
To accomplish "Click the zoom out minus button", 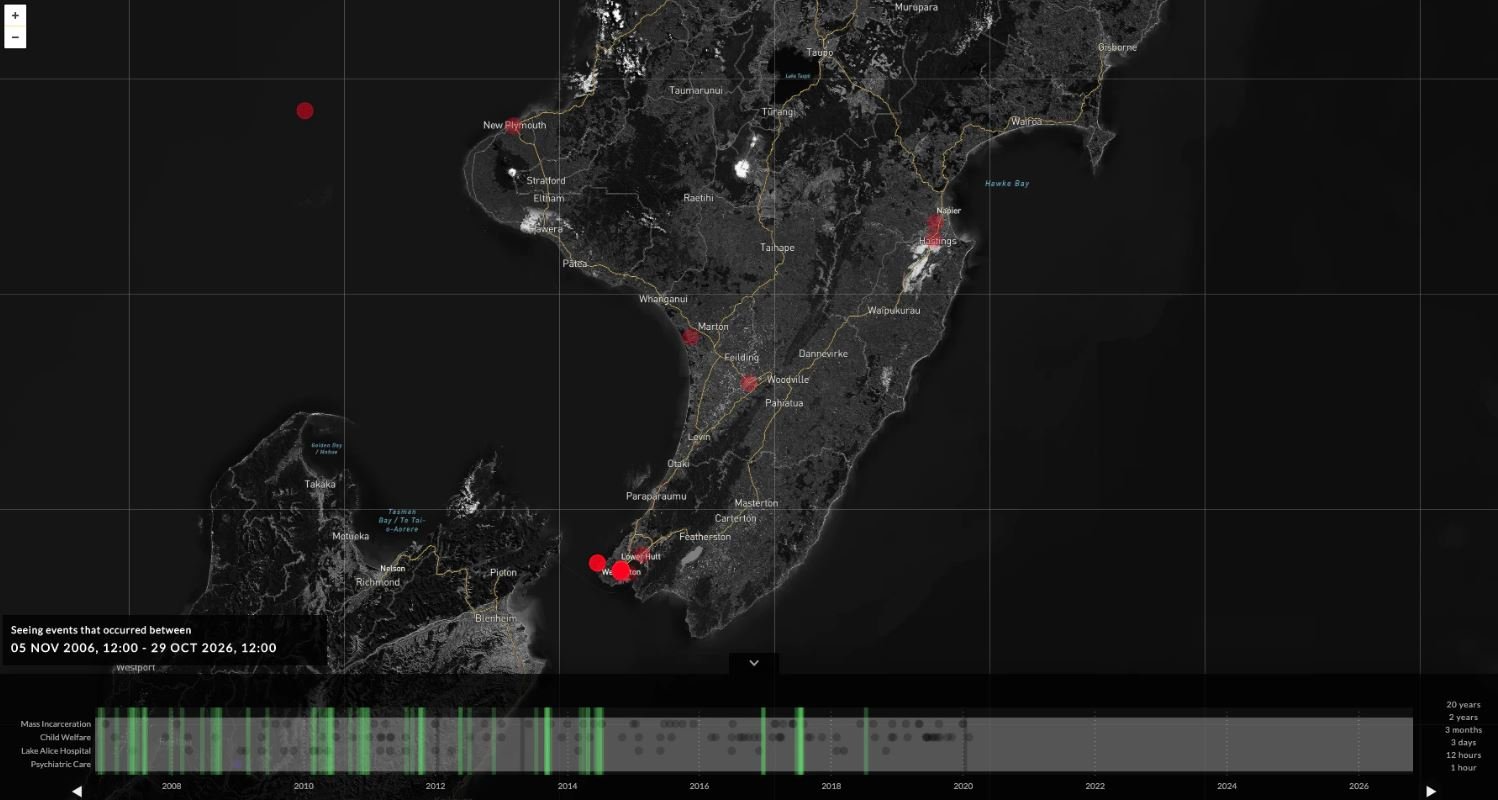I will pos(15,38).
